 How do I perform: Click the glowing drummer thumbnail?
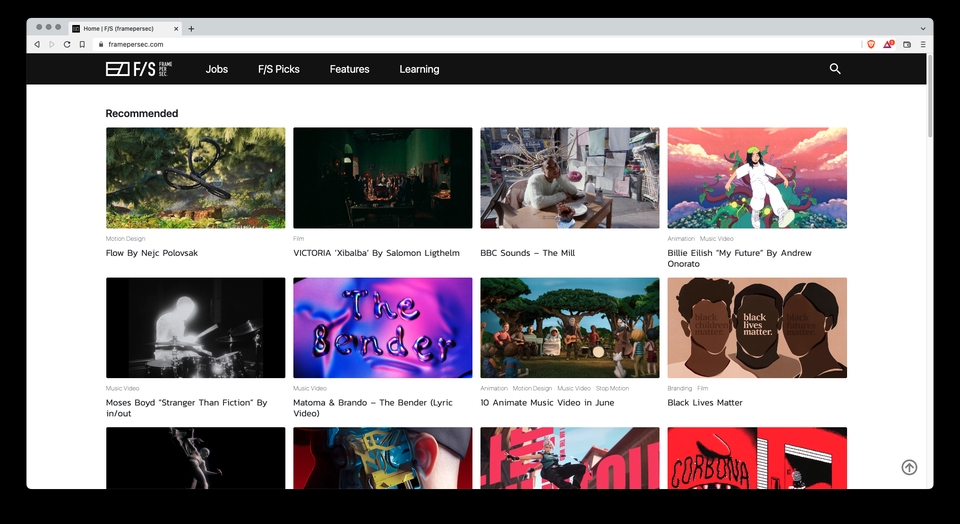click(x=195, y=328)
